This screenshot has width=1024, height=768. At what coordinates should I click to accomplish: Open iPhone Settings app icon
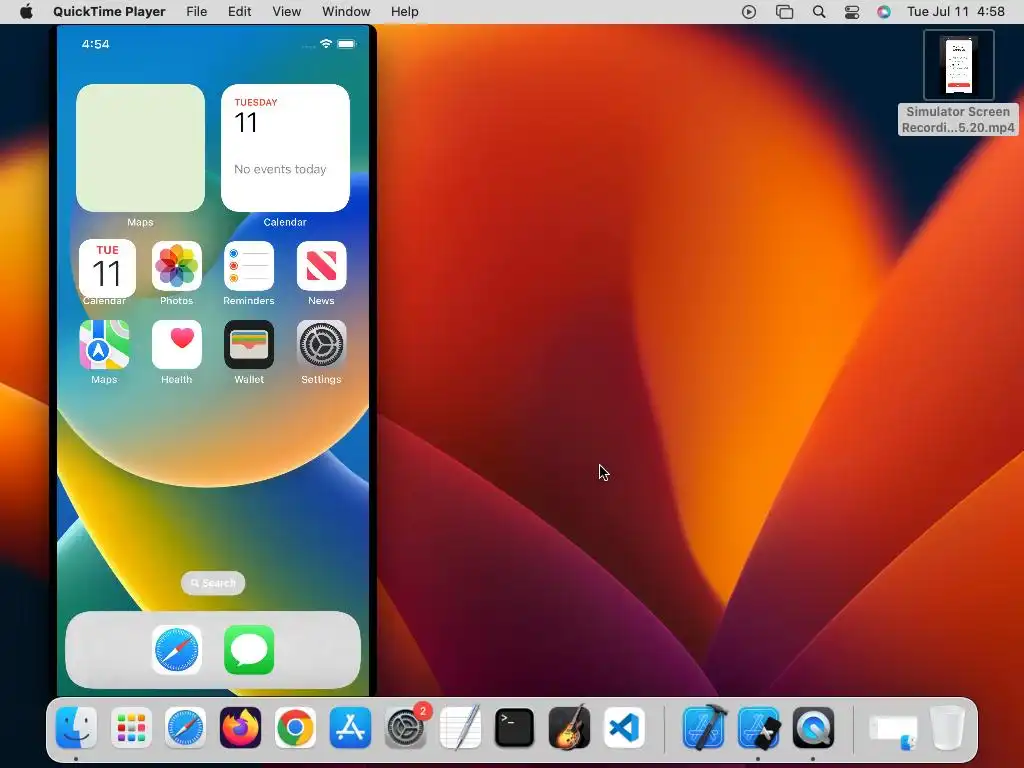point(321,345)
